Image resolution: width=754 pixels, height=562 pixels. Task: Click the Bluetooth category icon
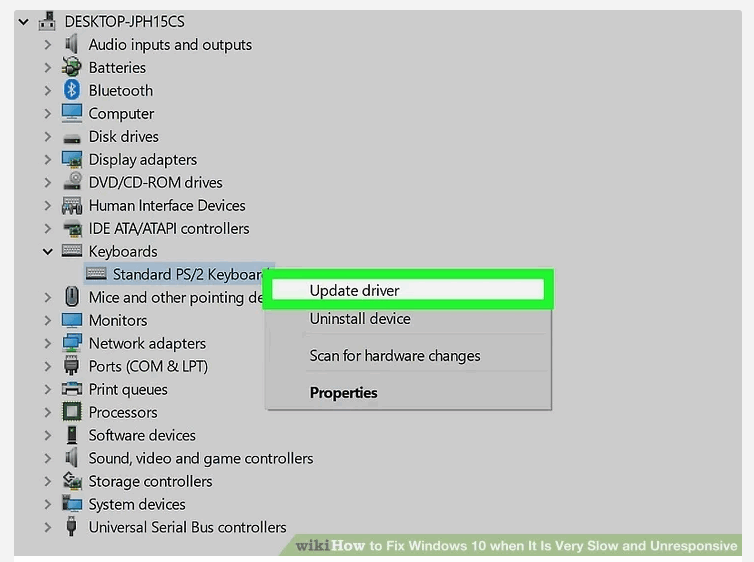tap(72, 90)
